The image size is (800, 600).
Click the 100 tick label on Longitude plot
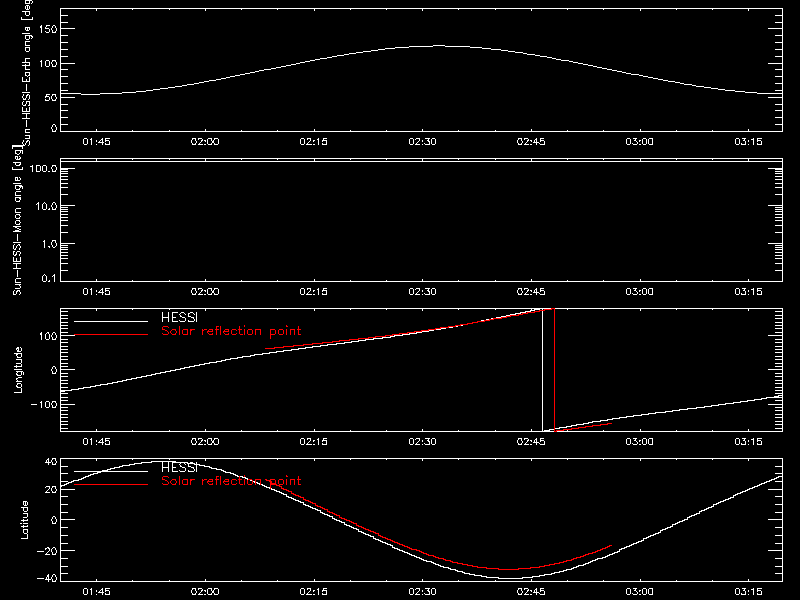[x=48, y=336]
